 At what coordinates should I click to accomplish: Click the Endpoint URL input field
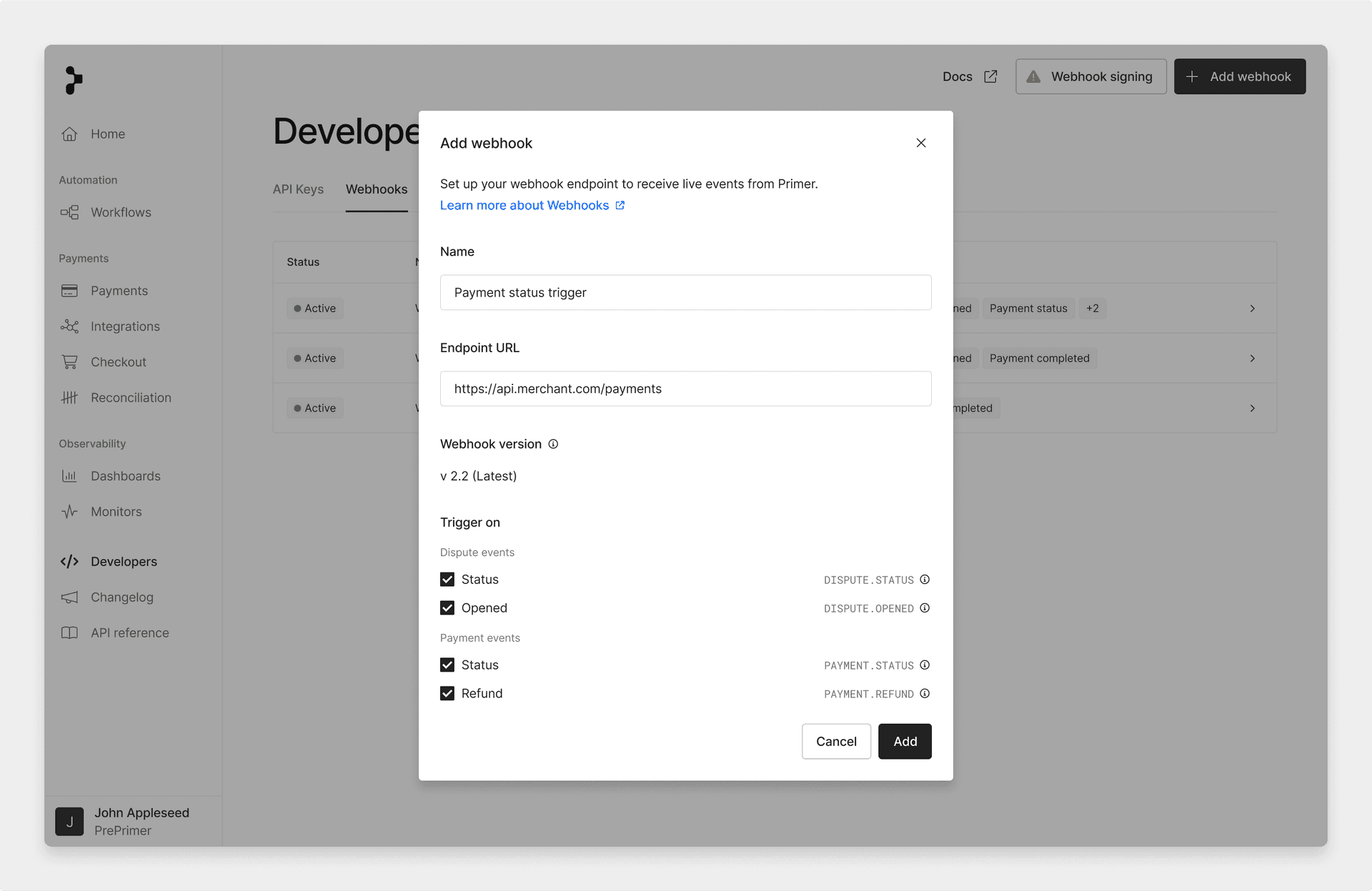[685, 389]
